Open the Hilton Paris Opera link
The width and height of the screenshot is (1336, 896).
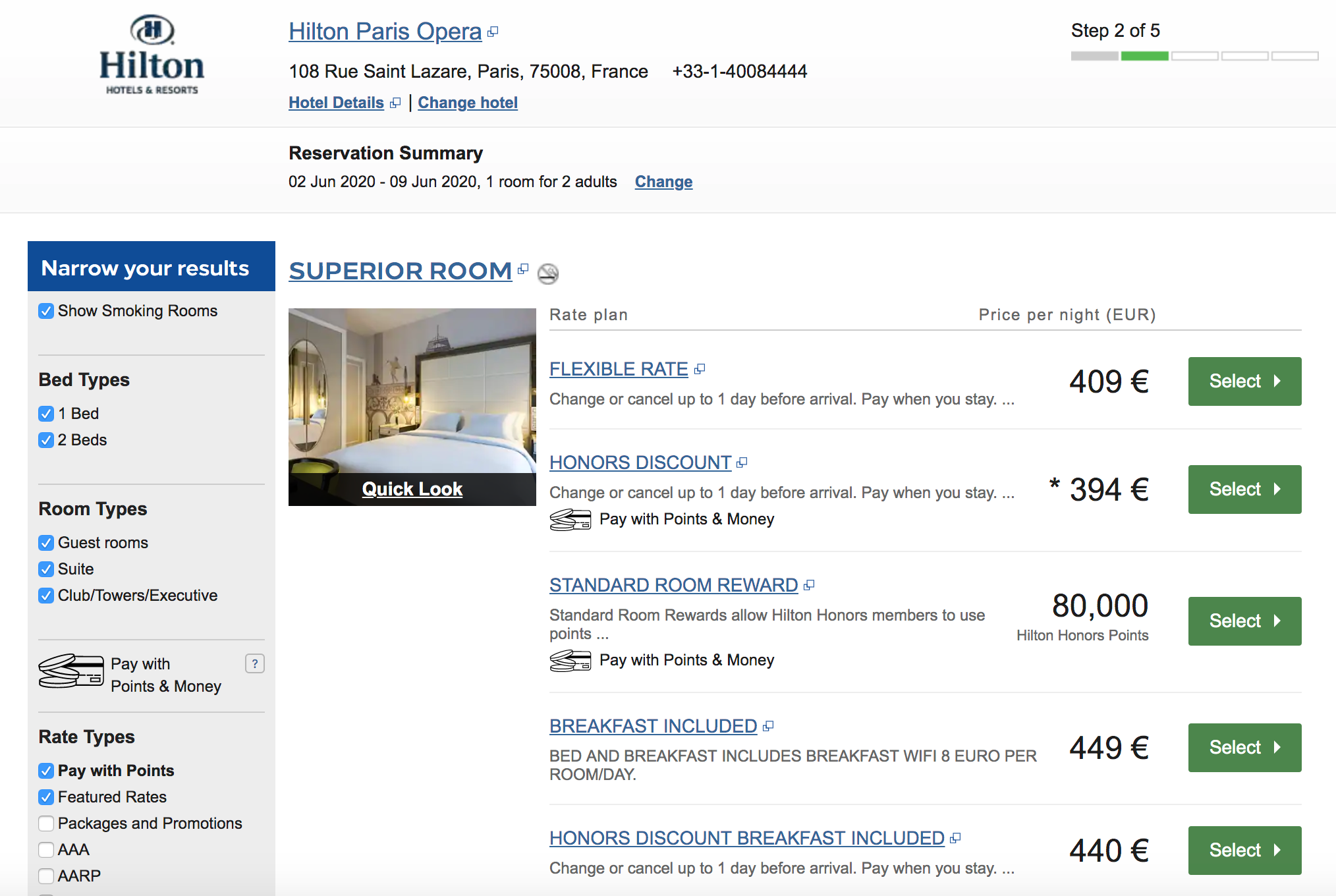[385, 32]
